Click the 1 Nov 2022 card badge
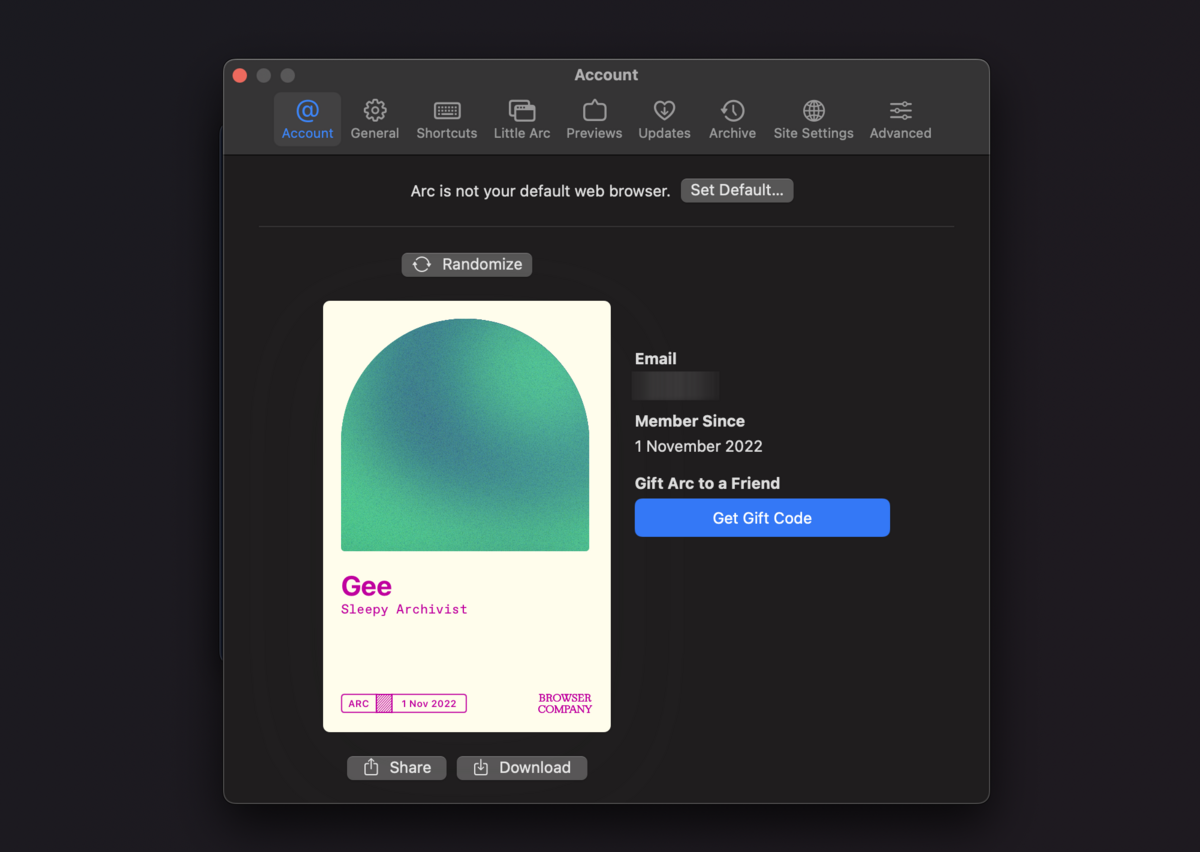The width and height of the screenshot is (1200, 852). (404, 704)
